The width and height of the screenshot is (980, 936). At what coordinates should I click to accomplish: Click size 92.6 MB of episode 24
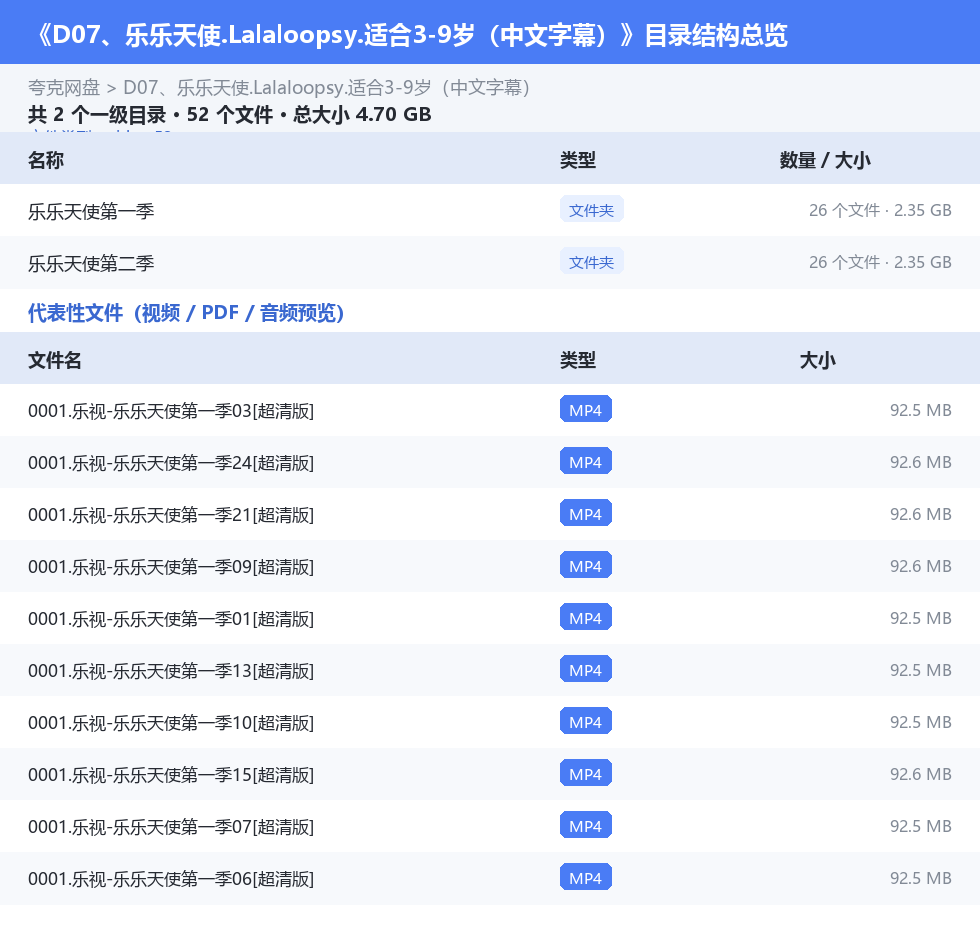coord(921,462)
